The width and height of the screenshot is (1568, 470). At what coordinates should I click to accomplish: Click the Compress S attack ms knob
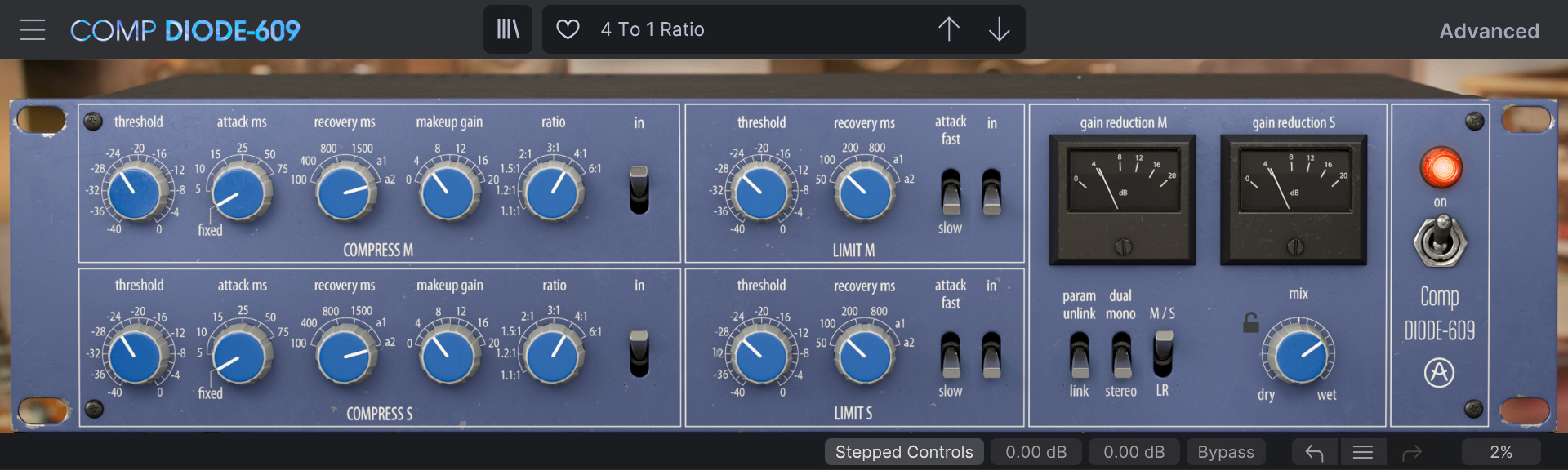pyautogui.click(x=240, y=356)
